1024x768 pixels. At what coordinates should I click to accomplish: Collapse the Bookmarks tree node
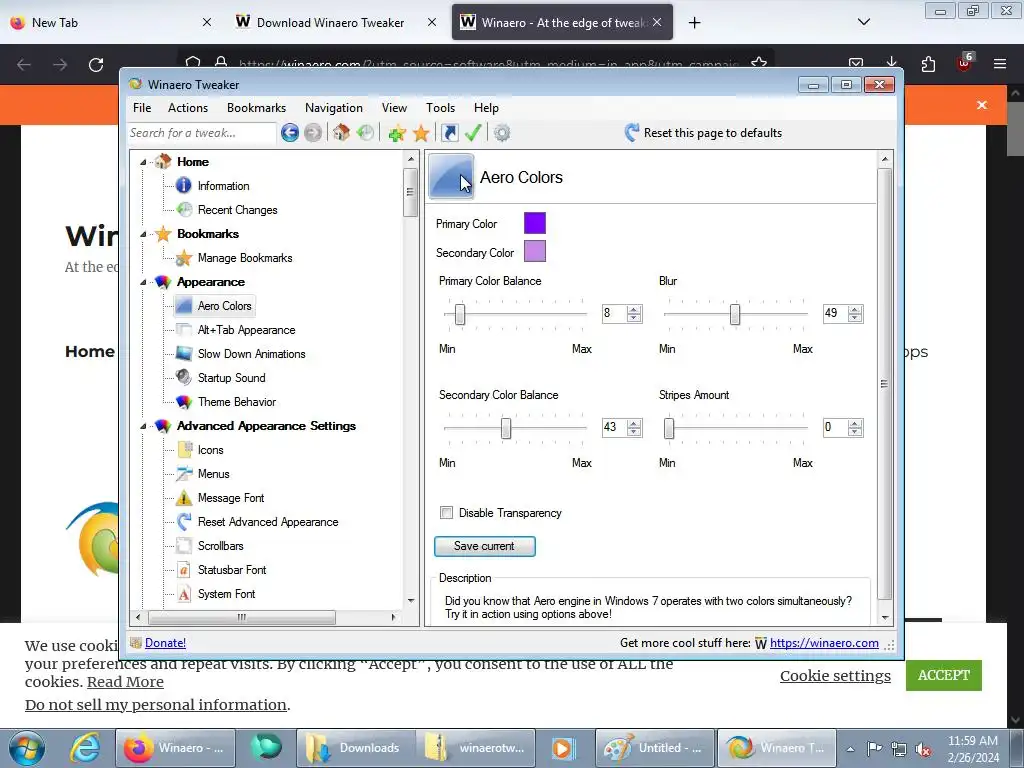point(143,234)
